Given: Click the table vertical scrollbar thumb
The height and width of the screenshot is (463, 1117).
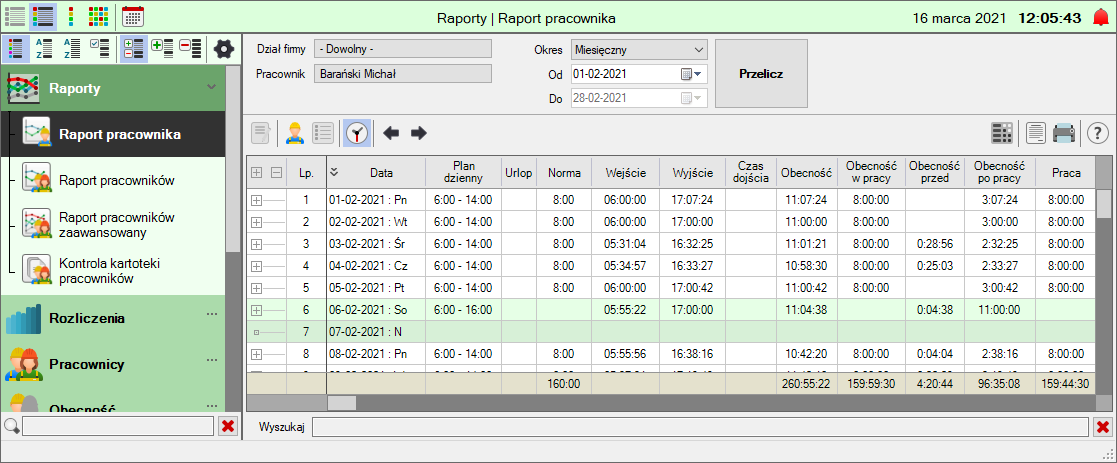Looking at the screenshot, I should (x=1103, y=204).
